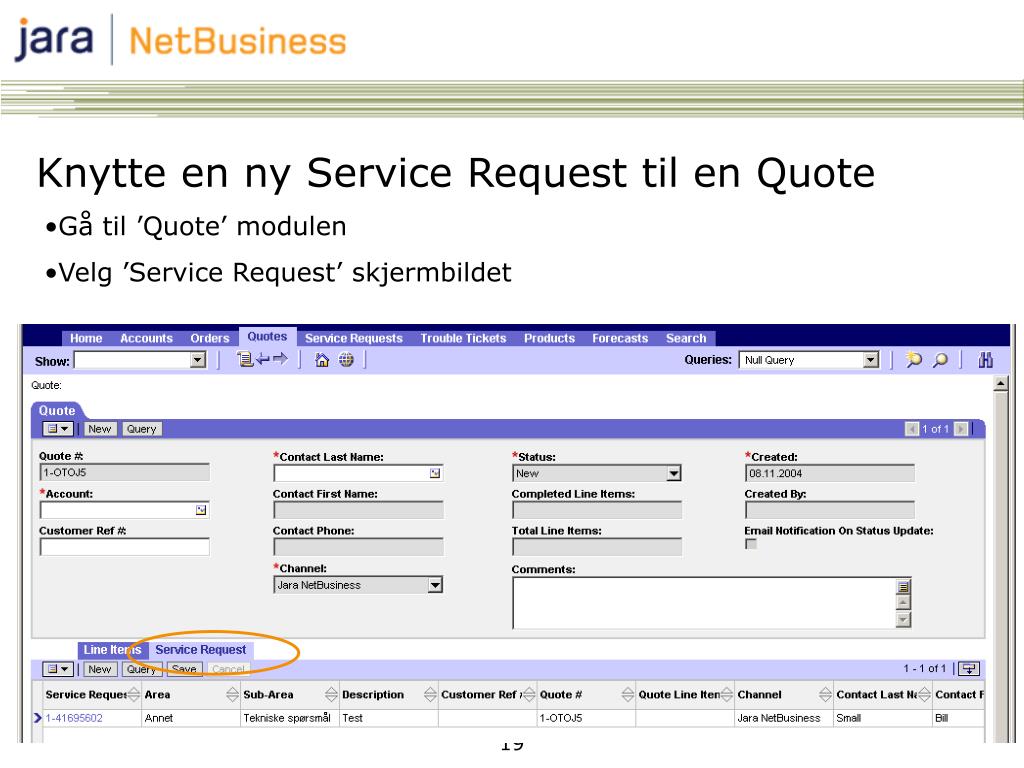Open Service Request applet menu button
Screen dimensions: 1024x768
[57, 669]
